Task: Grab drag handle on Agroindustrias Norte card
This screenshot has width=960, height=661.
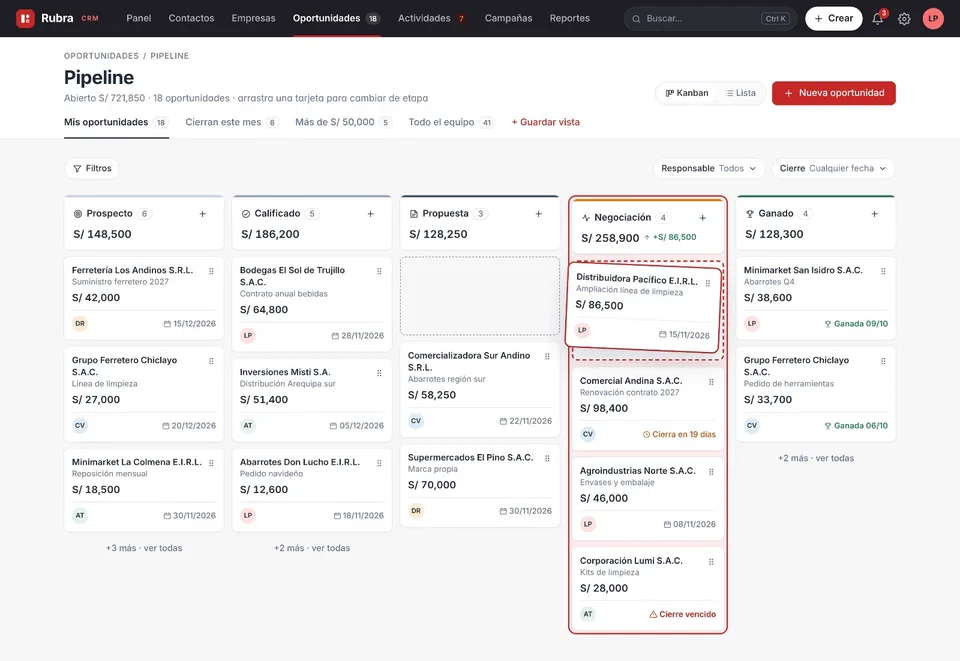Action: [x=711, y=472]
